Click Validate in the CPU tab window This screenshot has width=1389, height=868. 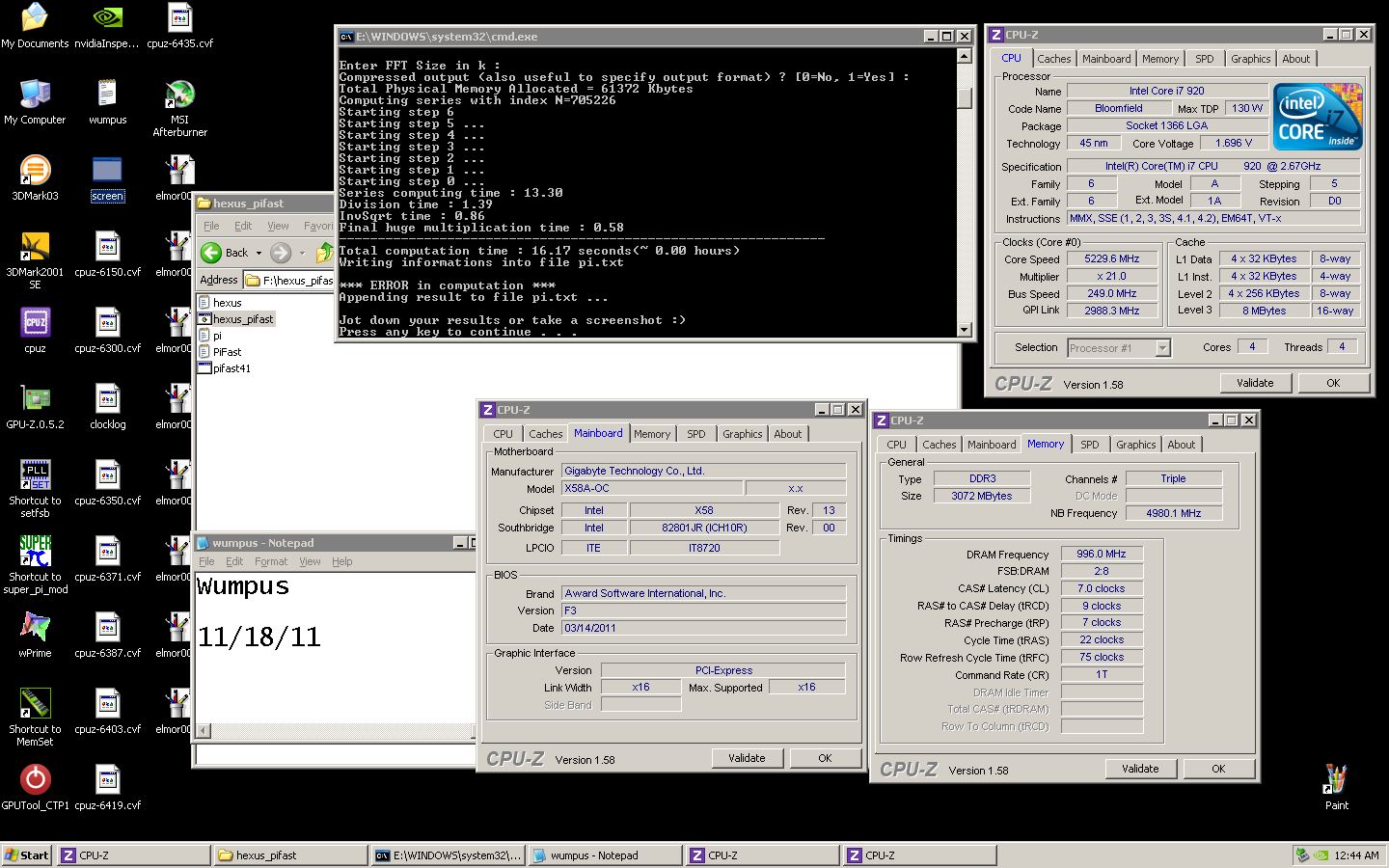point(1255,383)
